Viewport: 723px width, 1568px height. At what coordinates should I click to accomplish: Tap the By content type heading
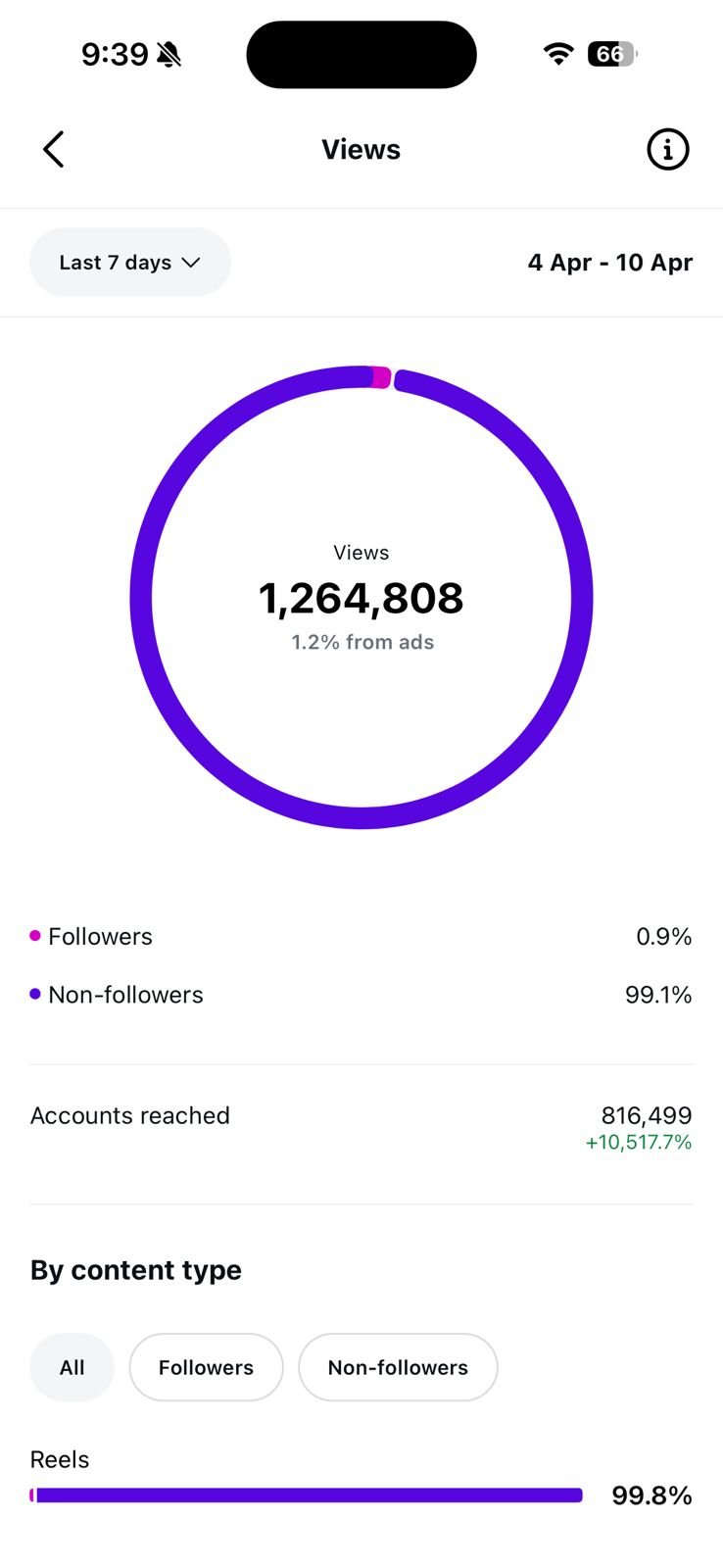(x=136, y=1270)
